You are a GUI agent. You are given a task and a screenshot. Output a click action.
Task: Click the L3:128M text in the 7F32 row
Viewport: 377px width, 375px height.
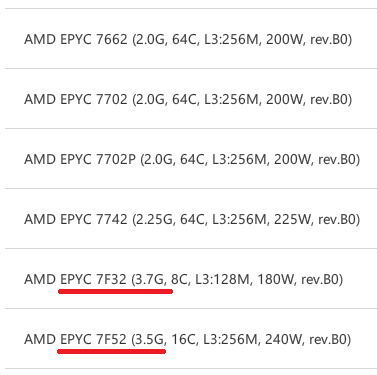222,279
